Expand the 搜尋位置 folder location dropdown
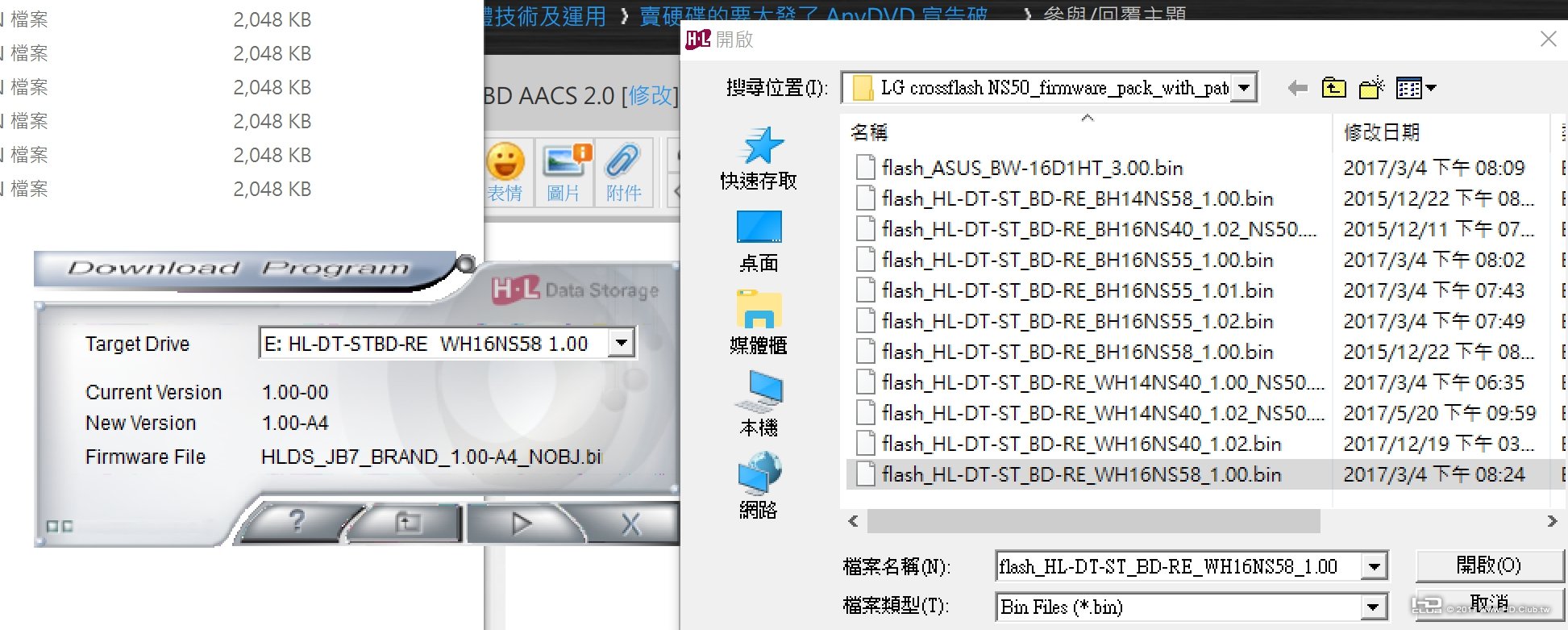Image resolution: width=1568 pixels, height=630 pixels. click(1245, 87)
